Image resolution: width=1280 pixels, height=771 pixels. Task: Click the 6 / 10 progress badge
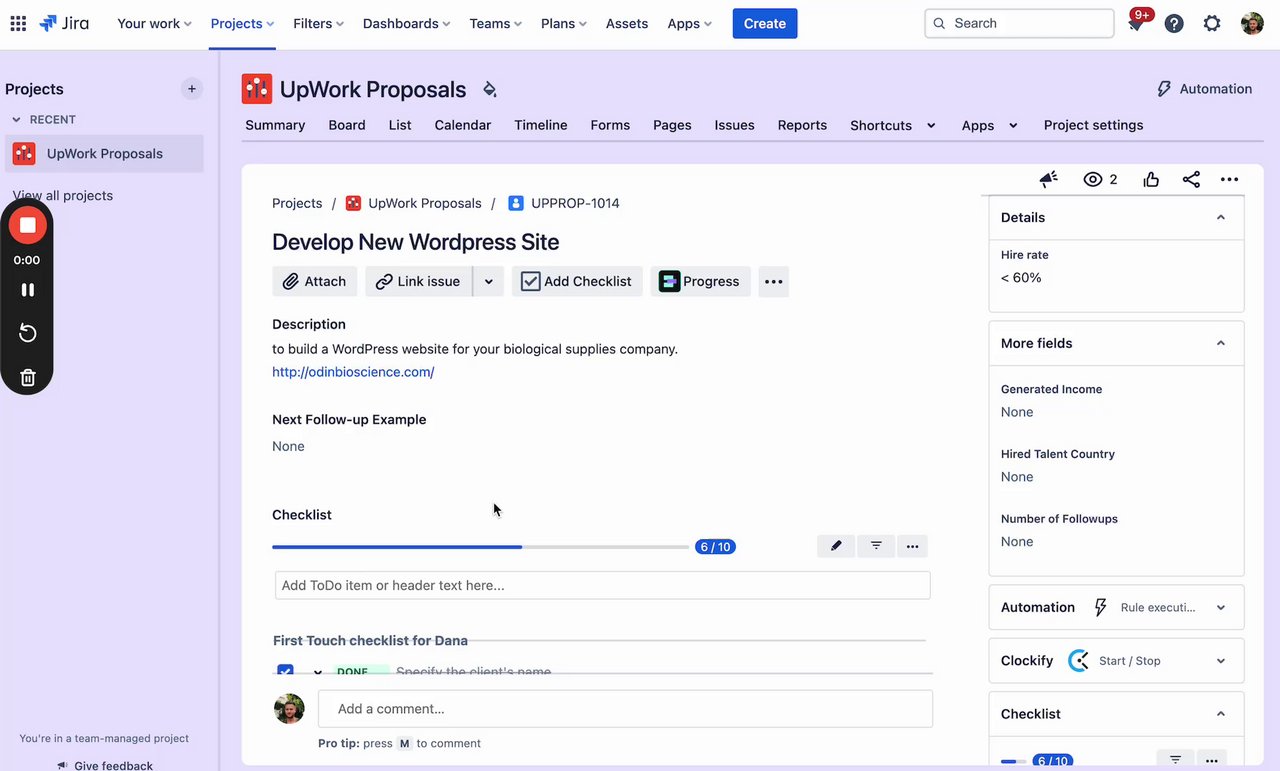[715, 547]
